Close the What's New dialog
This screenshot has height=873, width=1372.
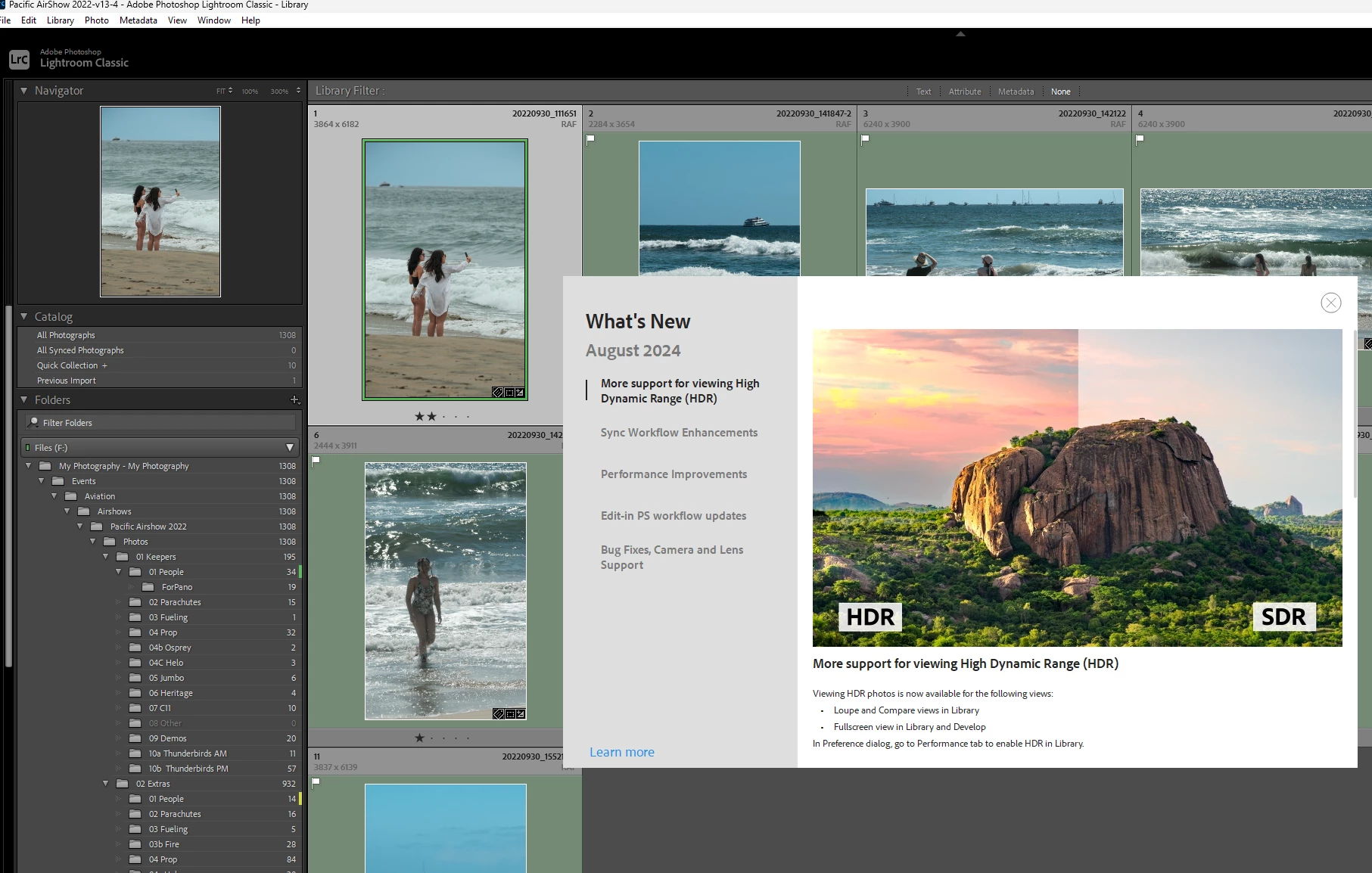pyautogui.click(x=1330, y=303)
